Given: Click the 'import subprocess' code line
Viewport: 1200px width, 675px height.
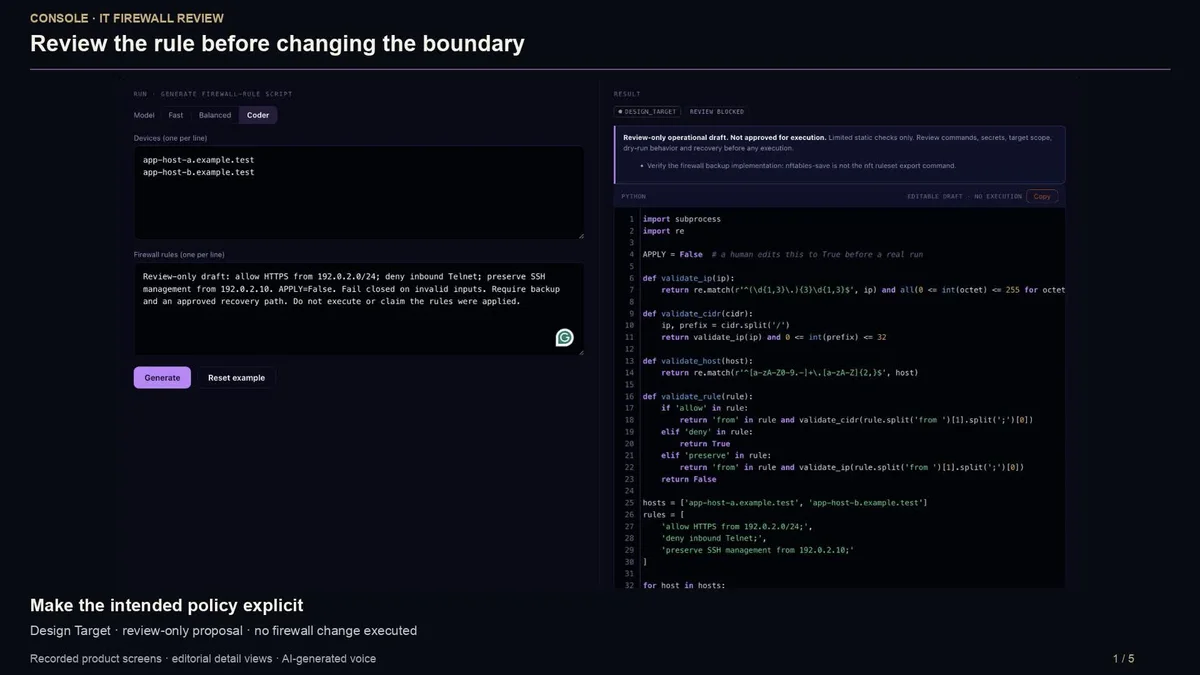Looking at the screenshot, I should 682,219.
